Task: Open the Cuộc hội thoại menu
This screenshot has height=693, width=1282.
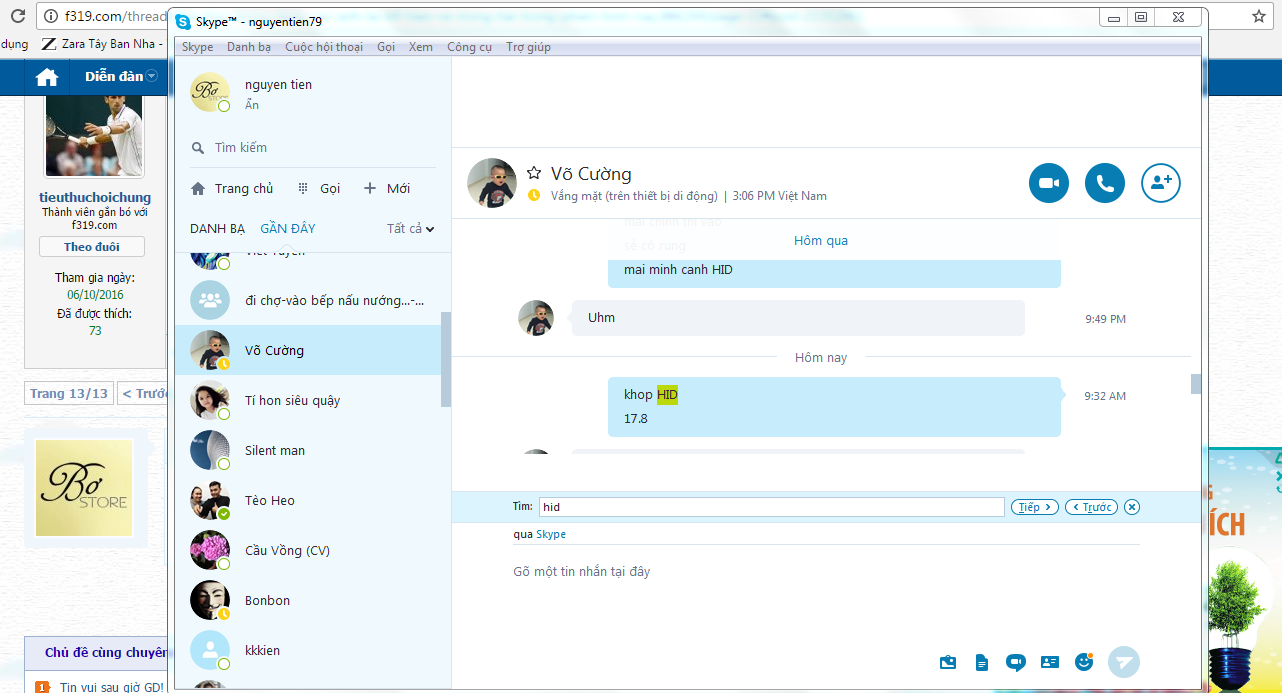Action: 324,47
